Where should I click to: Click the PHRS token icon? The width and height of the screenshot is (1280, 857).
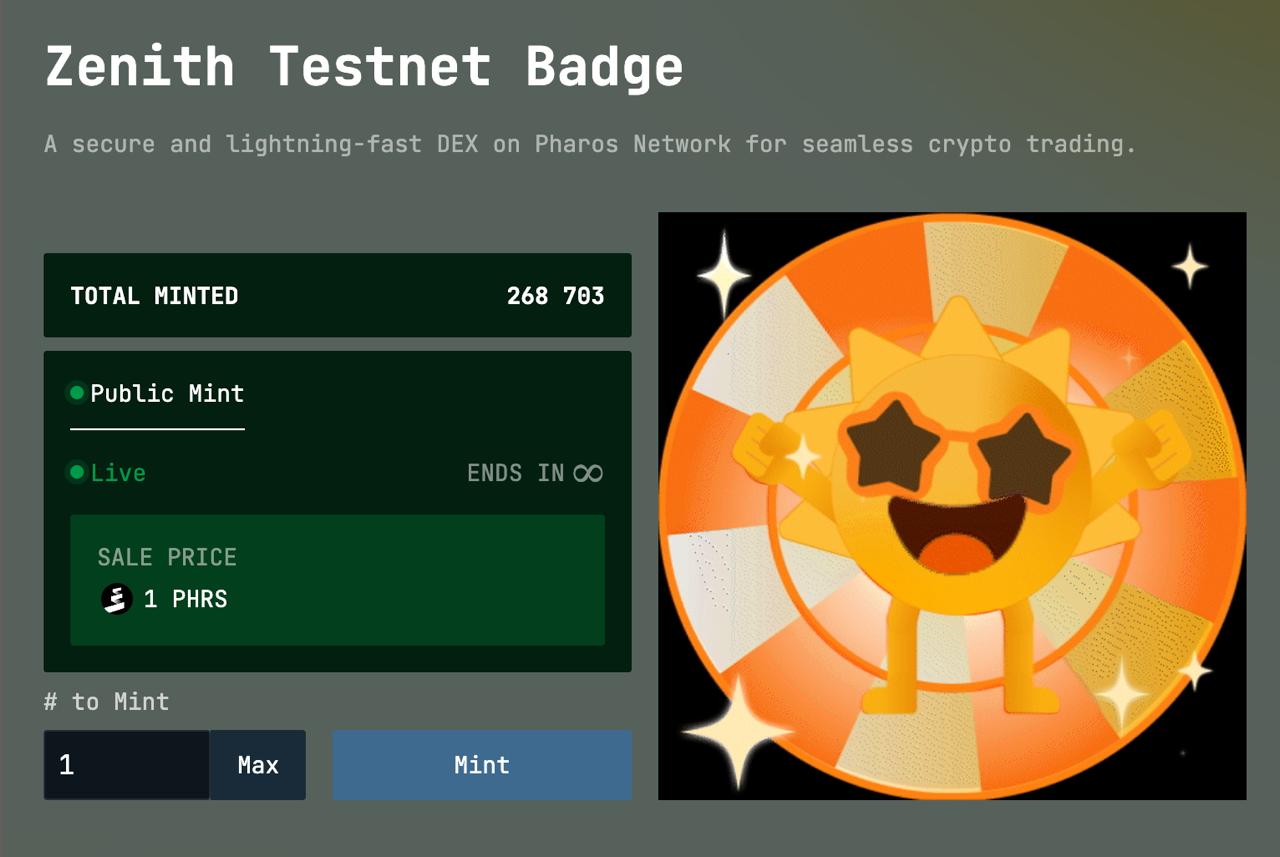(117, 599)
